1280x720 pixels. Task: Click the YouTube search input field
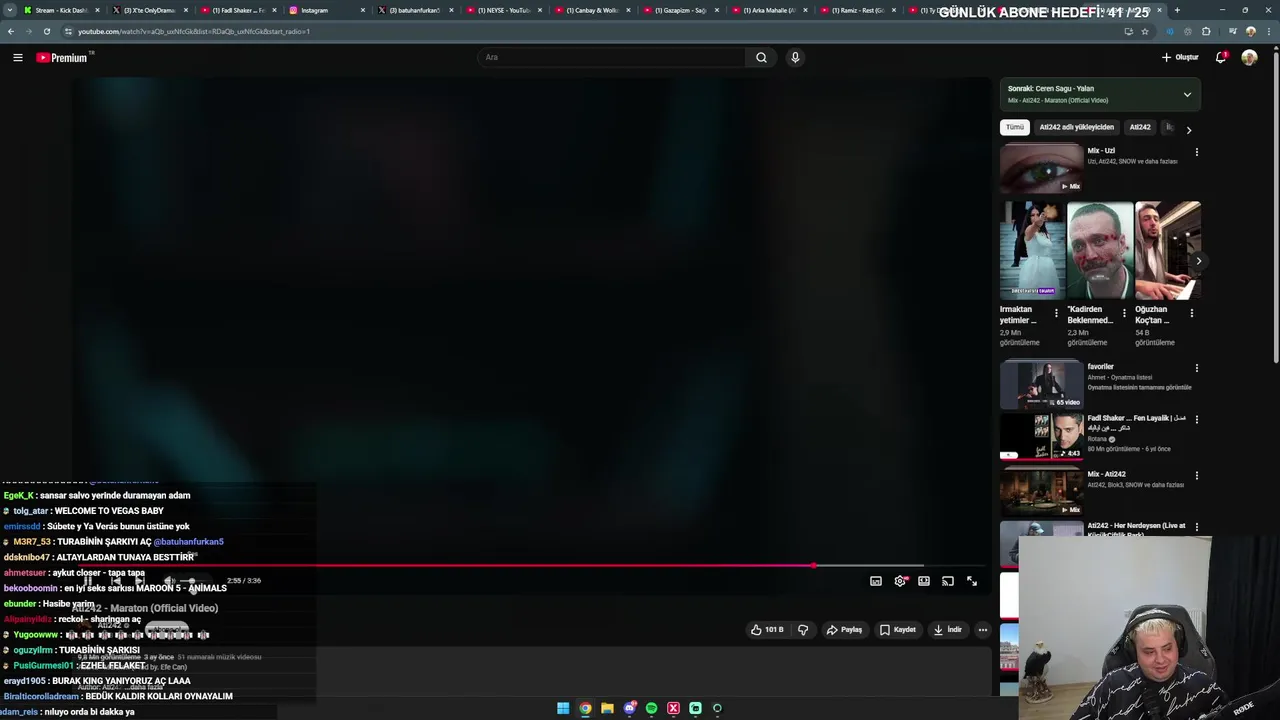611,57
